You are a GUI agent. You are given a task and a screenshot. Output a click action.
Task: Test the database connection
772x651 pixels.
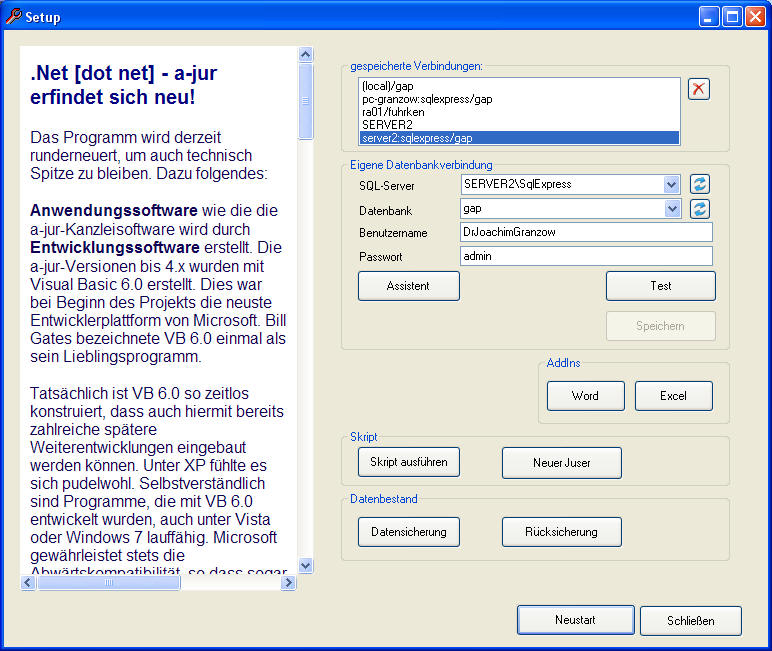pos(661,286)
